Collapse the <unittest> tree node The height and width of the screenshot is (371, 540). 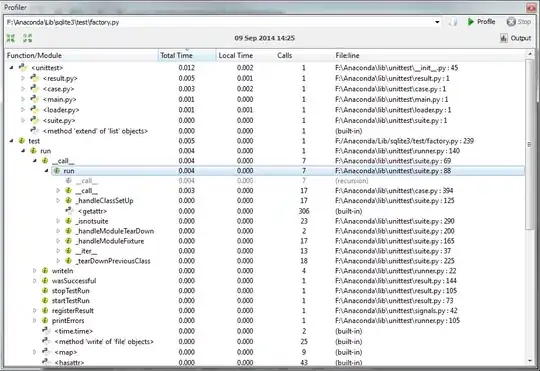pyautogui.click(x=11, y=68)
